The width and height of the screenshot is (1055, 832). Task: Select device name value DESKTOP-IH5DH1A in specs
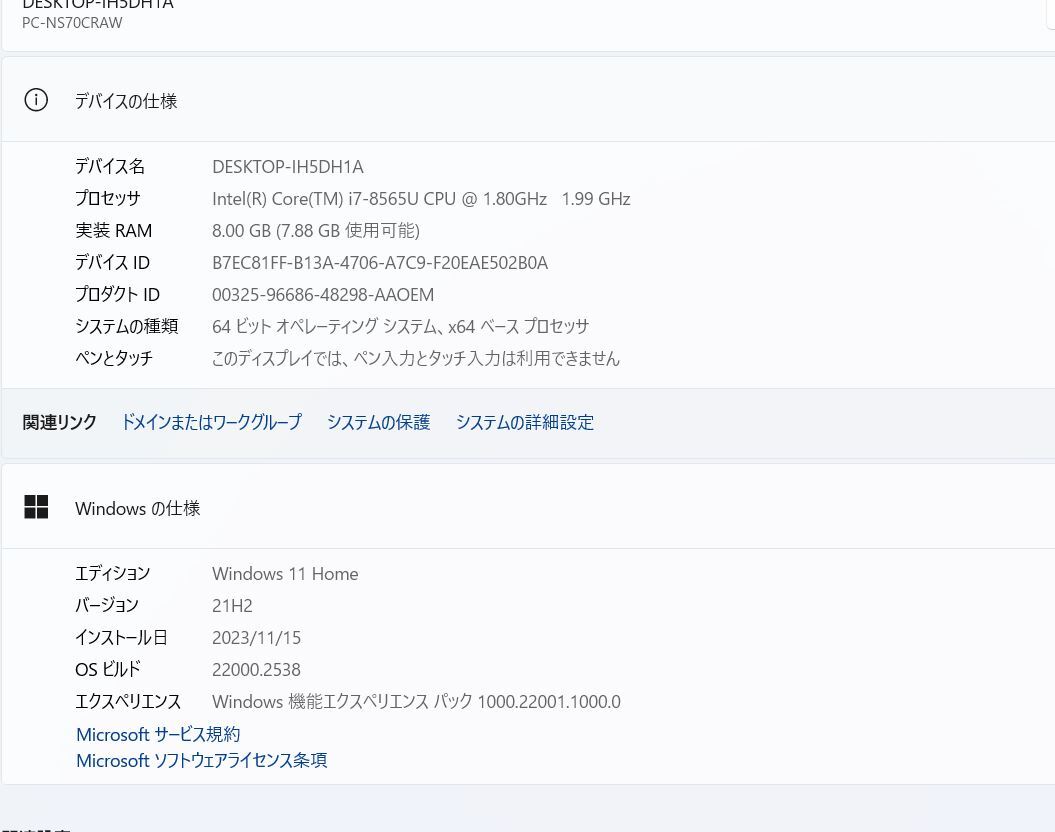pos(287,167)
